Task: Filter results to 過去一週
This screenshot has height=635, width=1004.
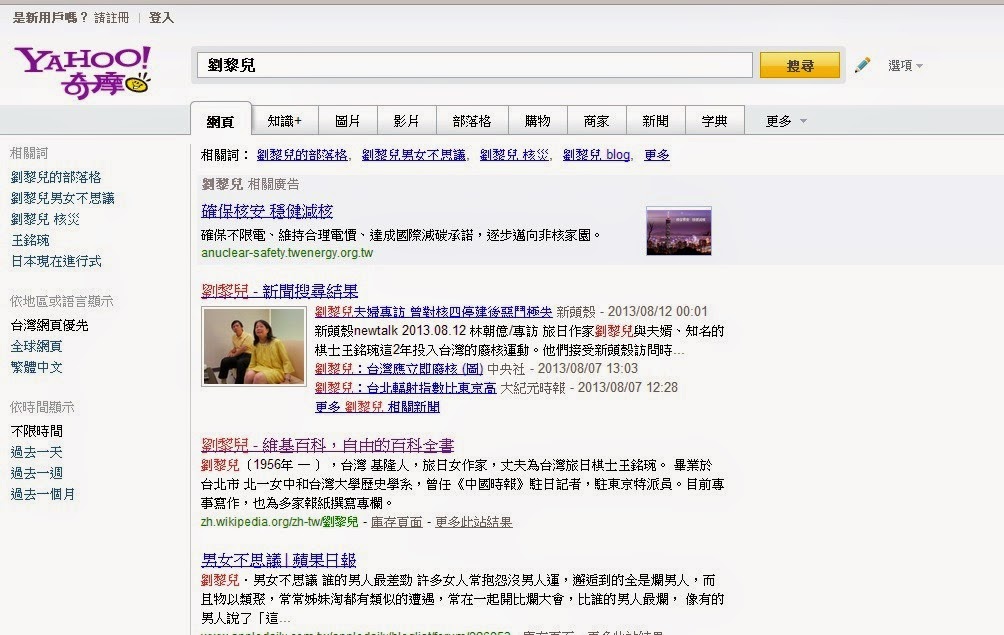Action: [x=36, y=473]
